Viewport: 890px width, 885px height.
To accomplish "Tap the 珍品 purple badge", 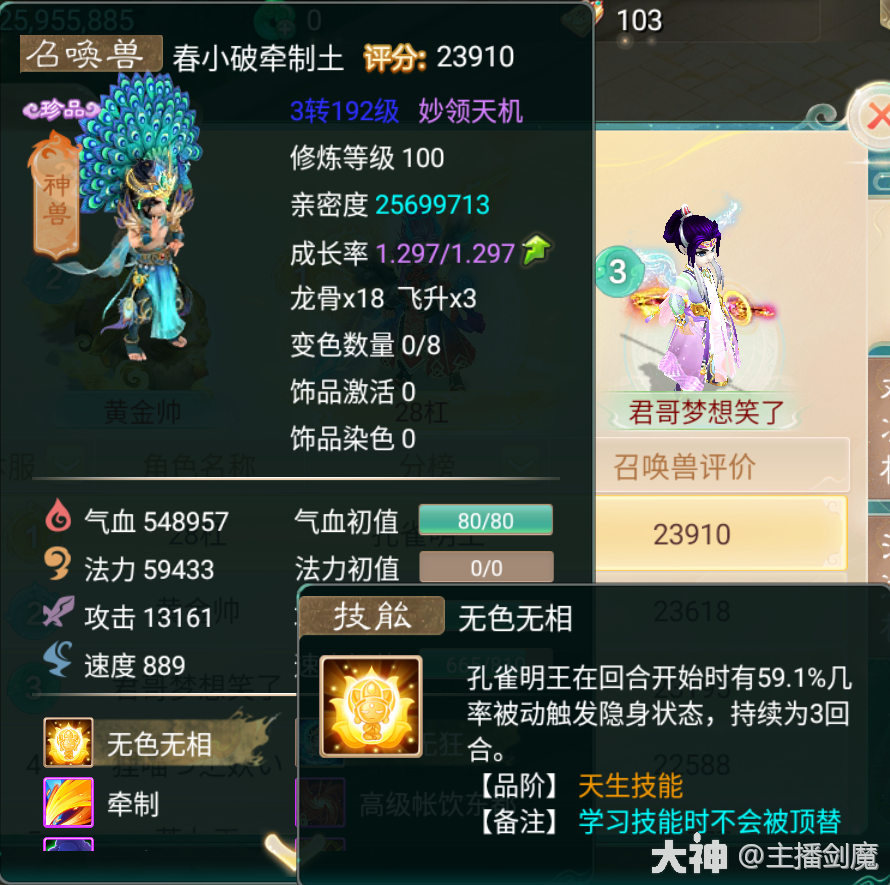I will pyautogui.click(x=61, y=109).
